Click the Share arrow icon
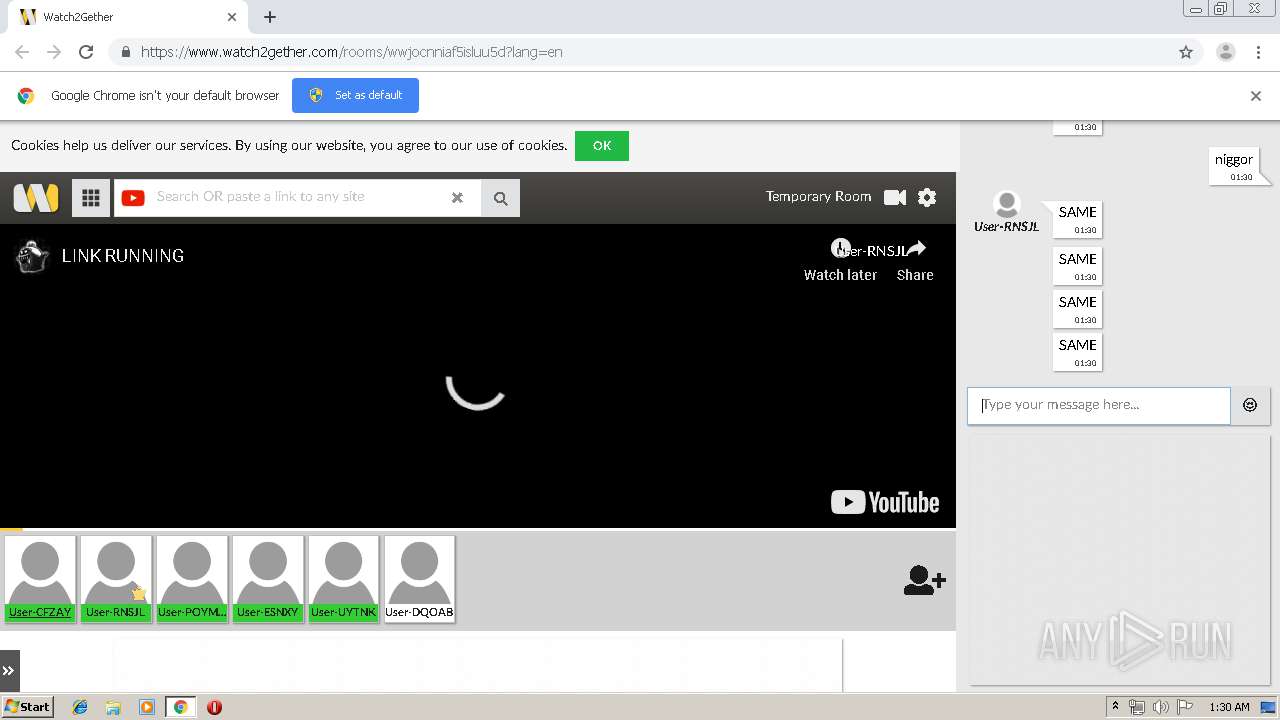This screenshot has width=1280, height=720. tap(915, 248)
